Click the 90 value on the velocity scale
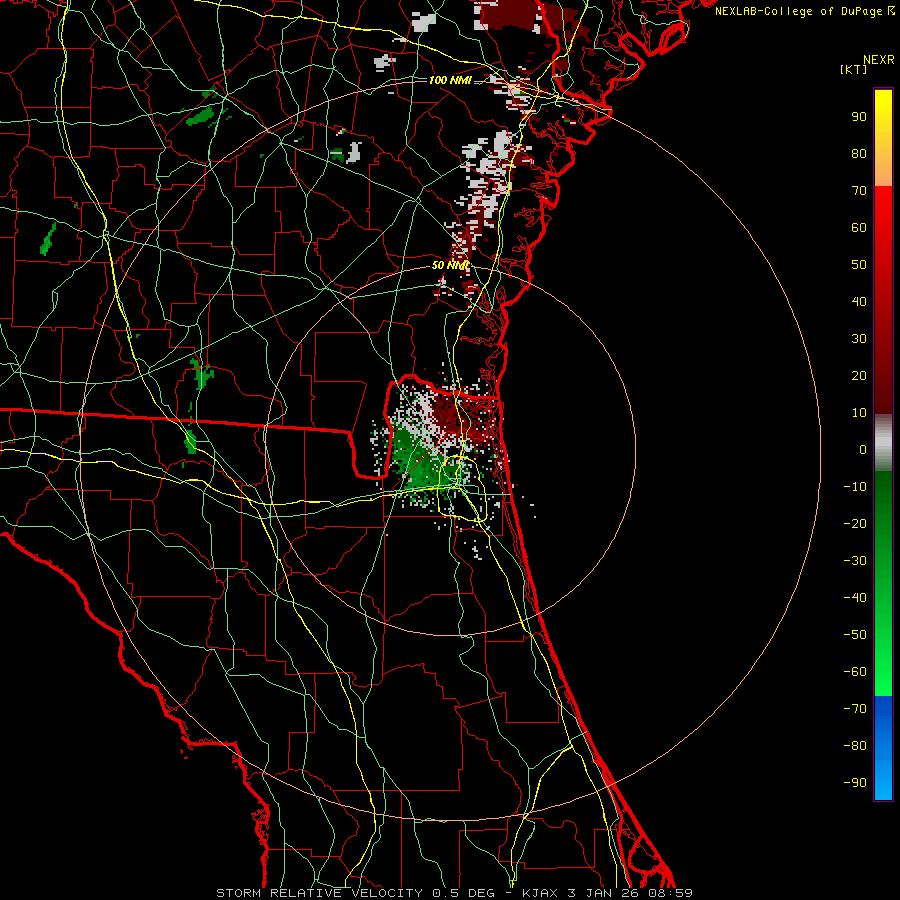Screen dimensions: 900x900 point(859,117)
